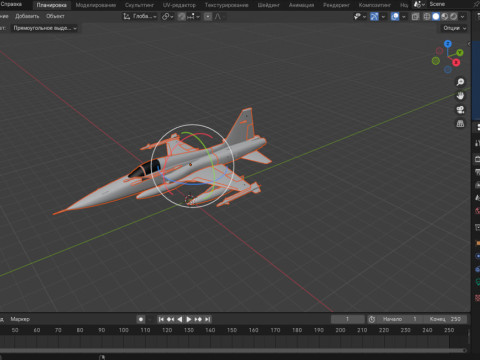The height and width of the screenshot is (360, 480).
Task: Switch to the Моделирование workspace tab
Action: pyautogui.click(x=96, y=5)
